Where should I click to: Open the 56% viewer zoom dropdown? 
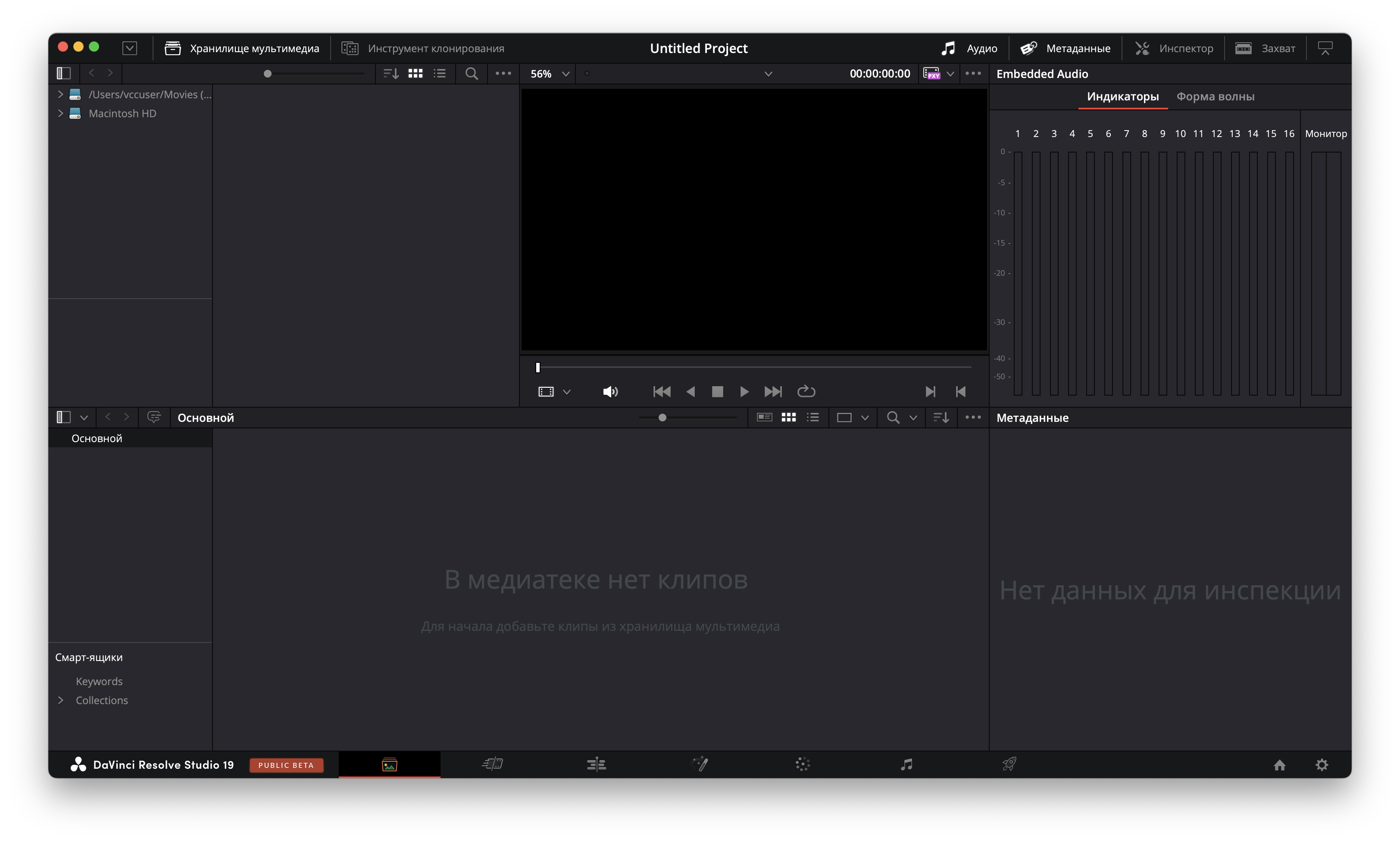click(549, 74)
